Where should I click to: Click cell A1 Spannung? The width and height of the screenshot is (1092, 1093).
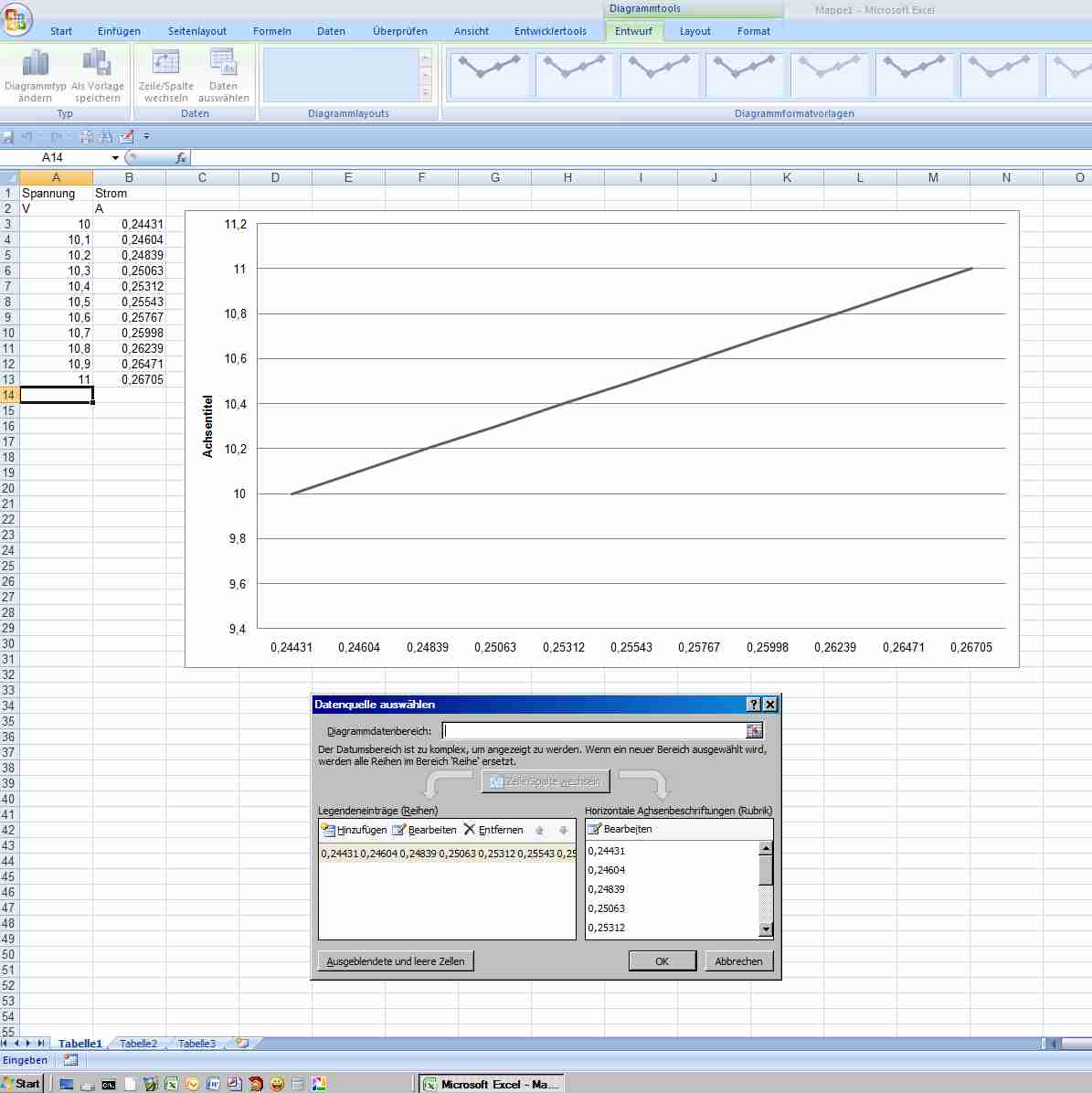57,193
